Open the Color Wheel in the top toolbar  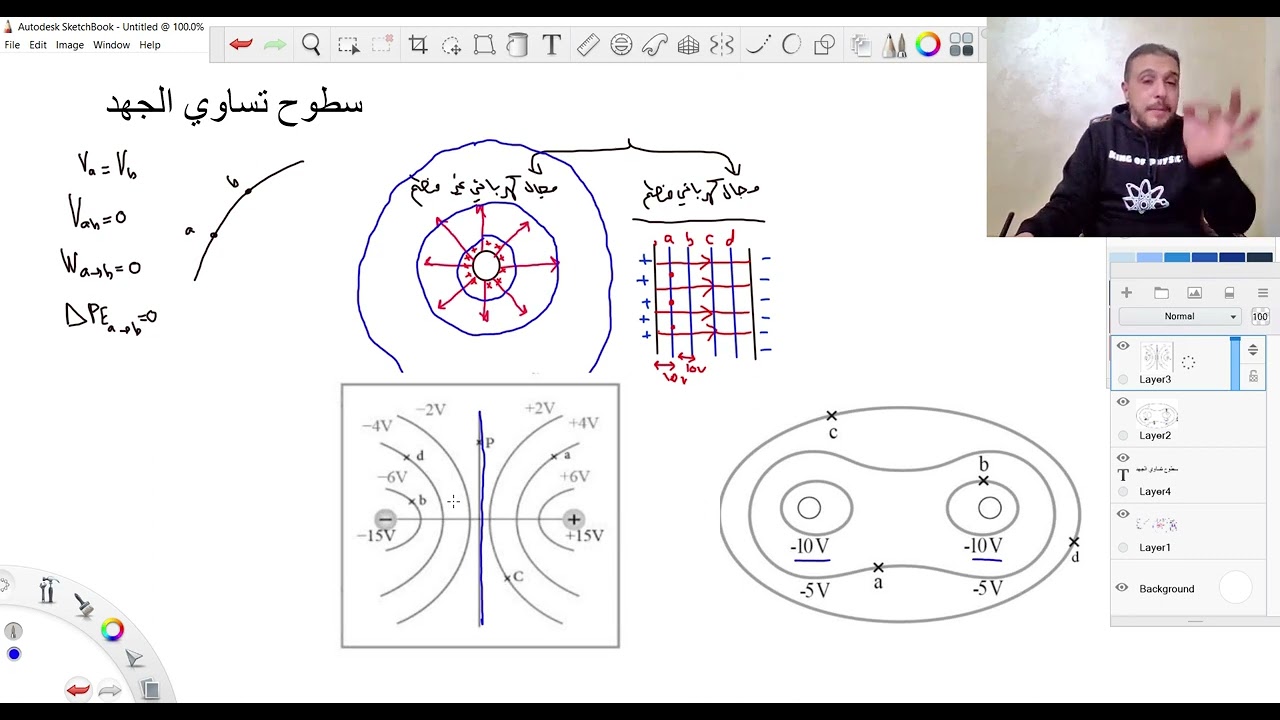tap(928, 45)
